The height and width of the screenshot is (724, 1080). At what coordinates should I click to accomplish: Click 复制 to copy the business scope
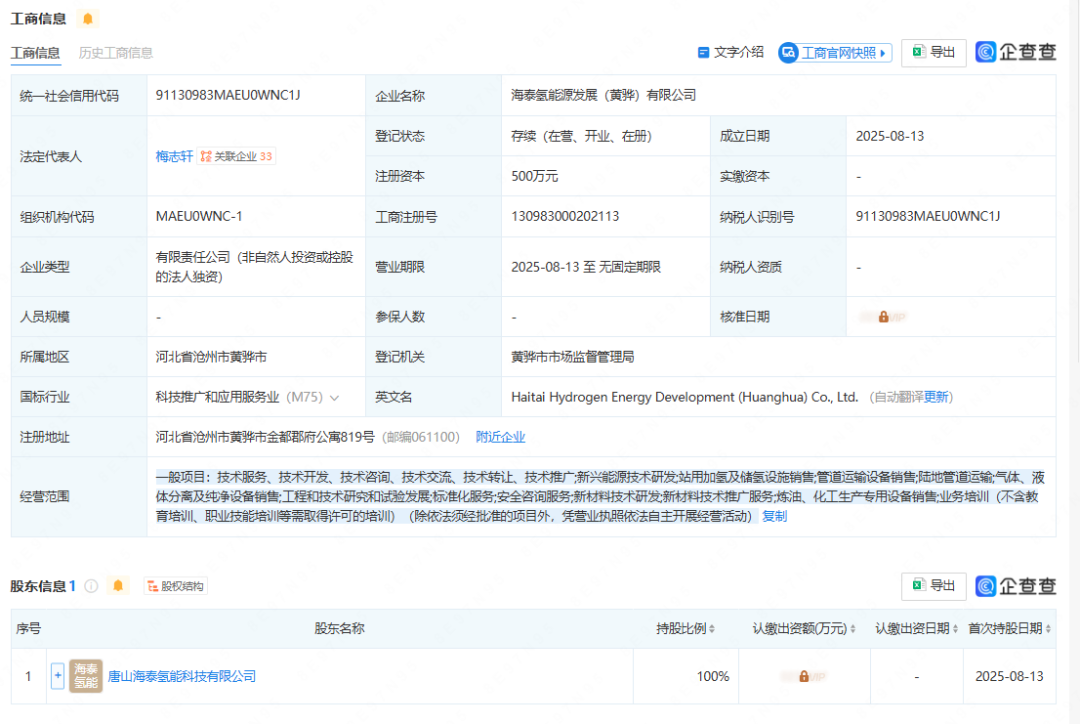point(774,516)
